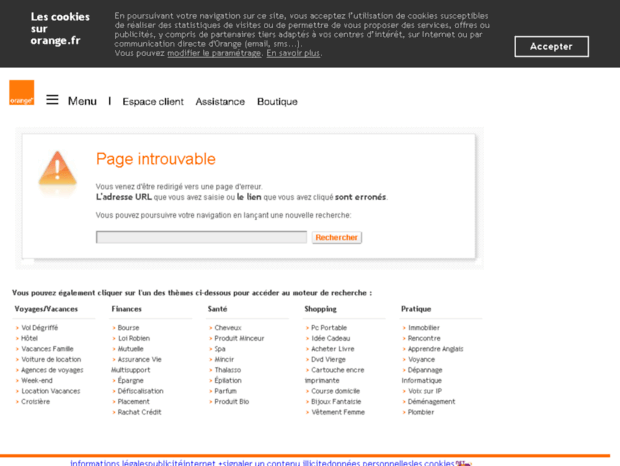Open Dvd Vierge
Screen dimensions: 620x466
coord(328,359)
